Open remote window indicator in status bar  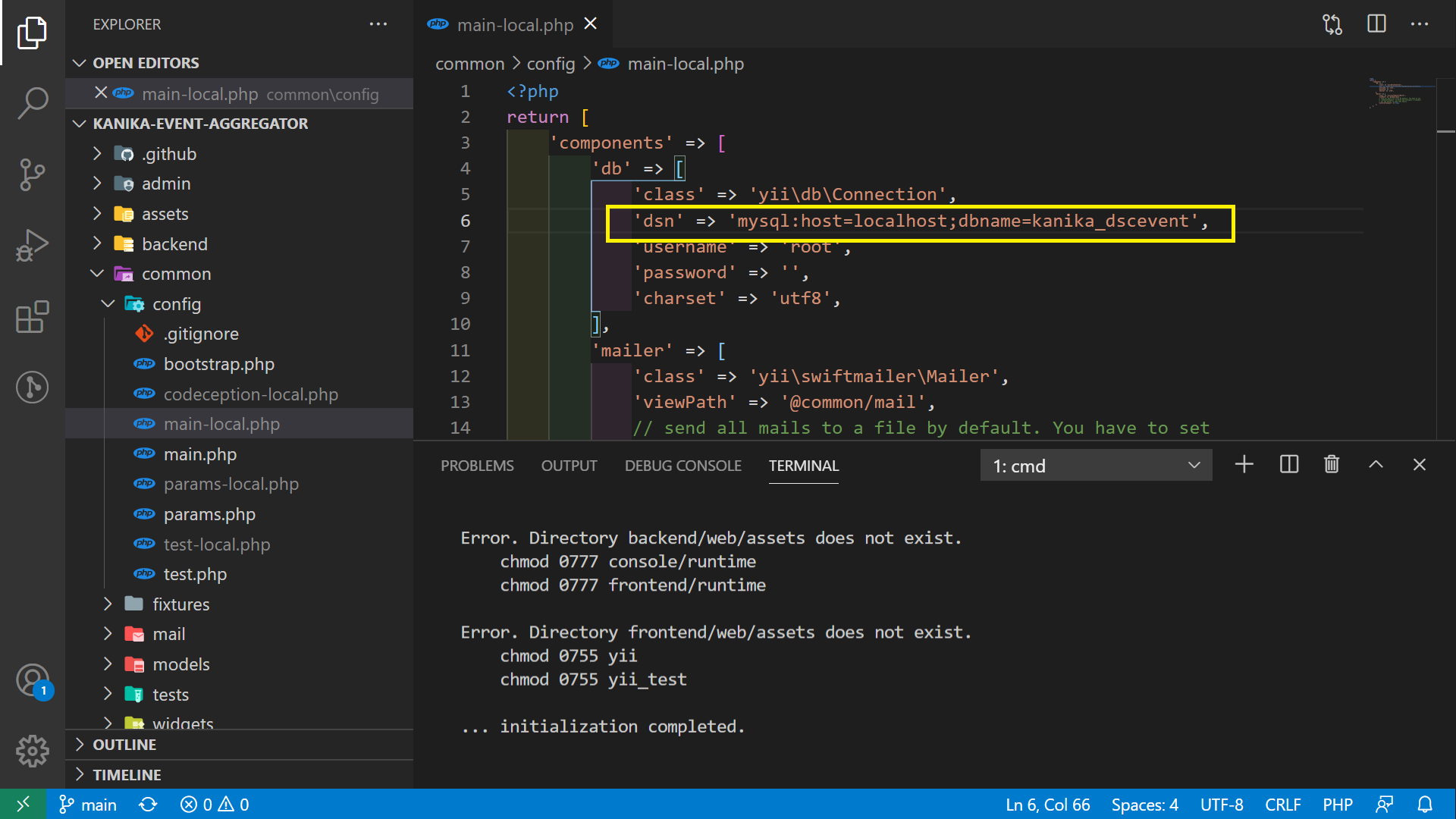(x=23, y=804)
